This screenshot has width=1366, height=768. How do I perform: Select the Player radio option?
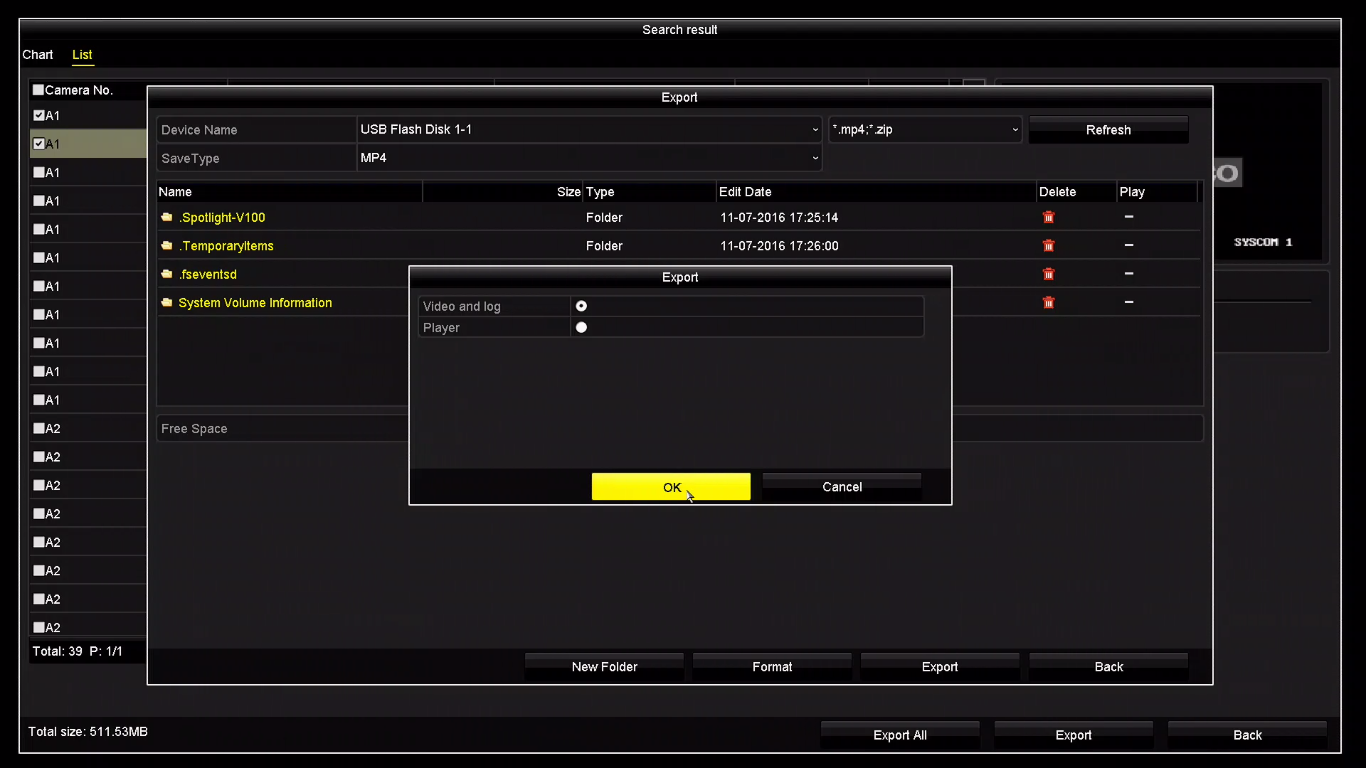pos(581,327)
